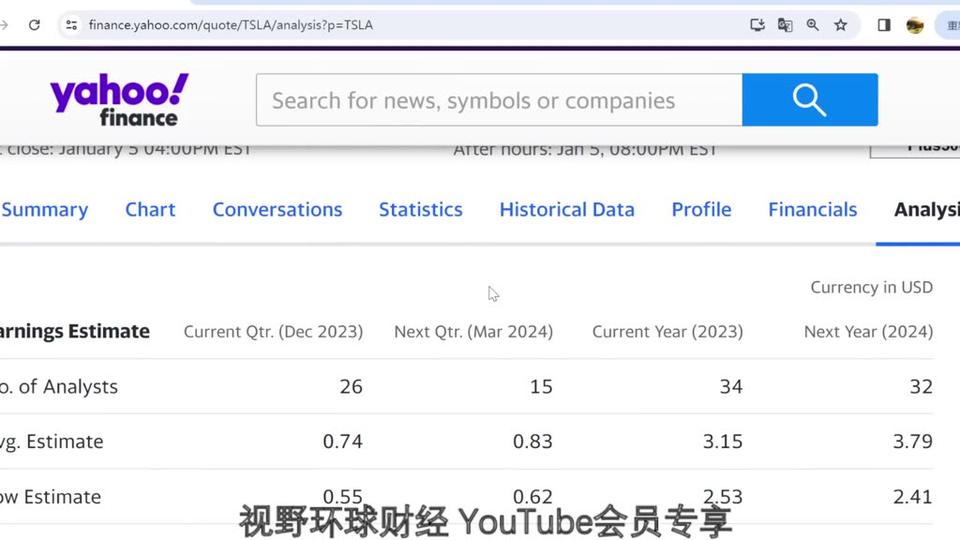Switch to the Chart tab

(150, 210)
